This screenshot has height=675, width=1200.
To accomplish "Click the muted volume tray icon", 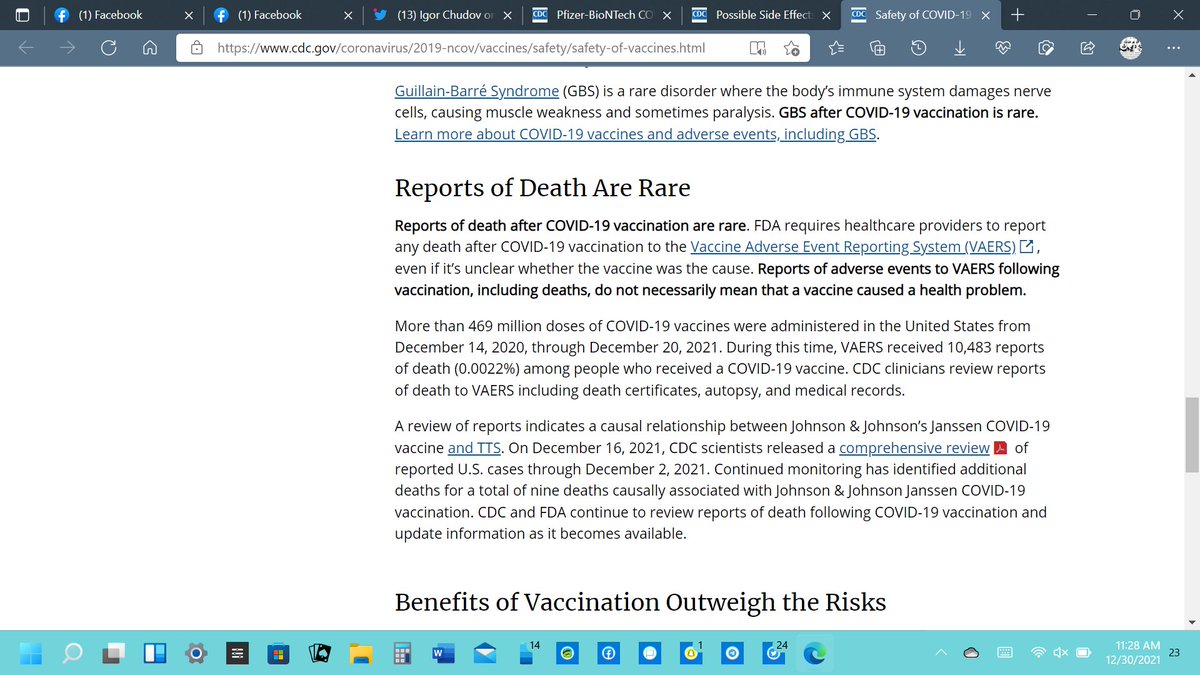I will point(1060,653).
